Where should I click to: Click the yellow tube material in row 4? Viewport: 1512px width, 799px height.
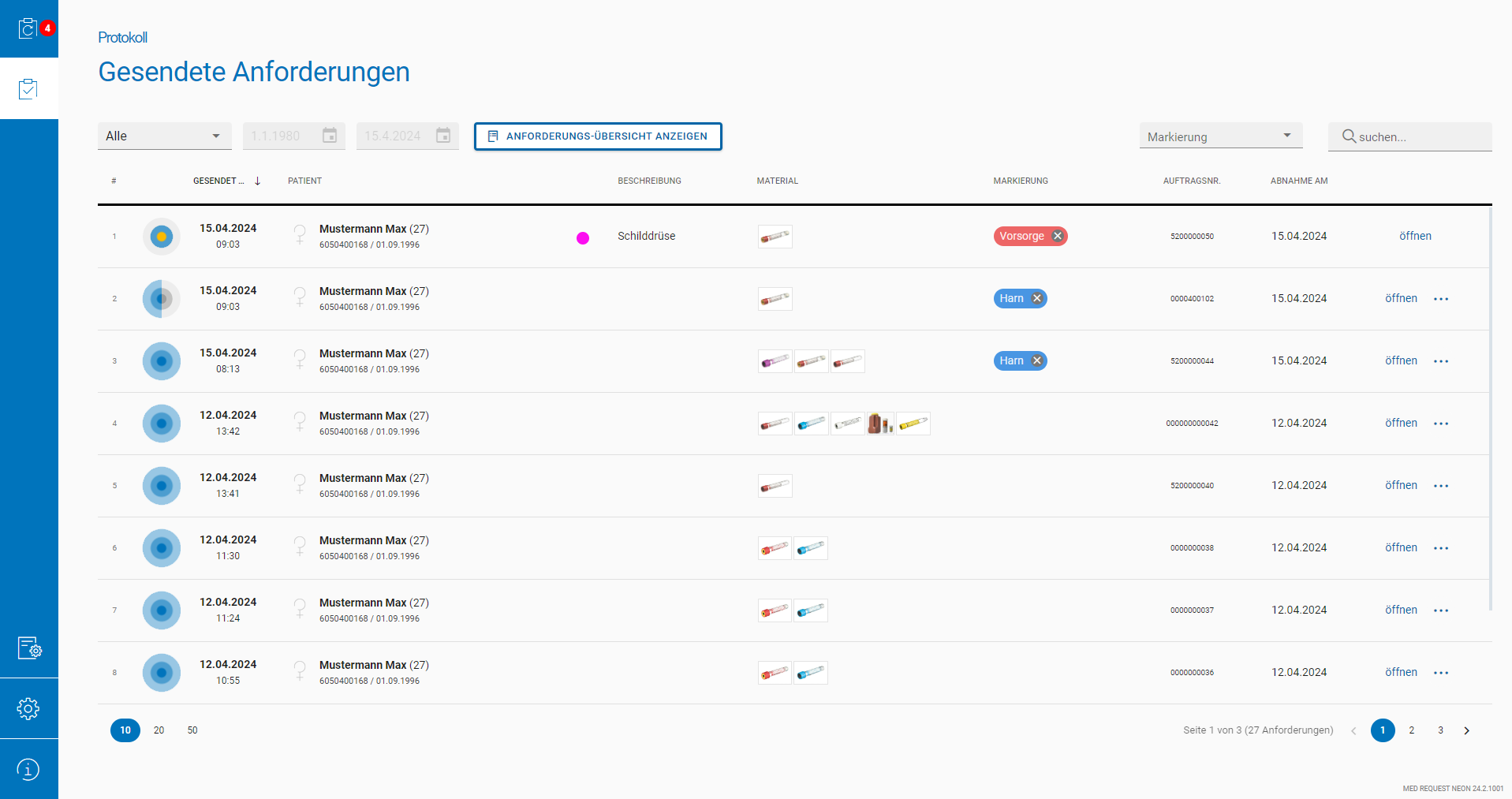(913, 424)
